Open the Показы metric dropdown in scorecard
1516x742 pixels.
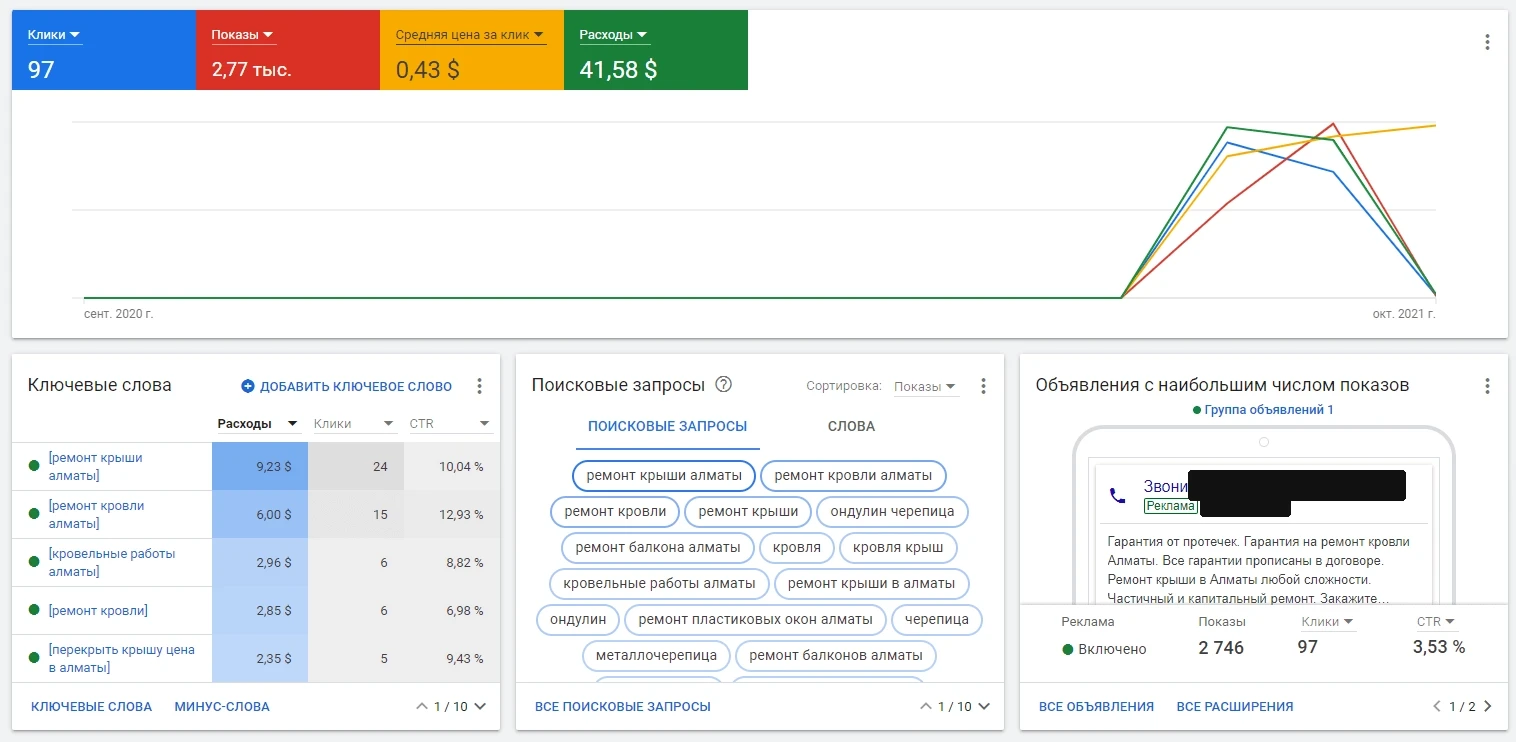(243, 35)
